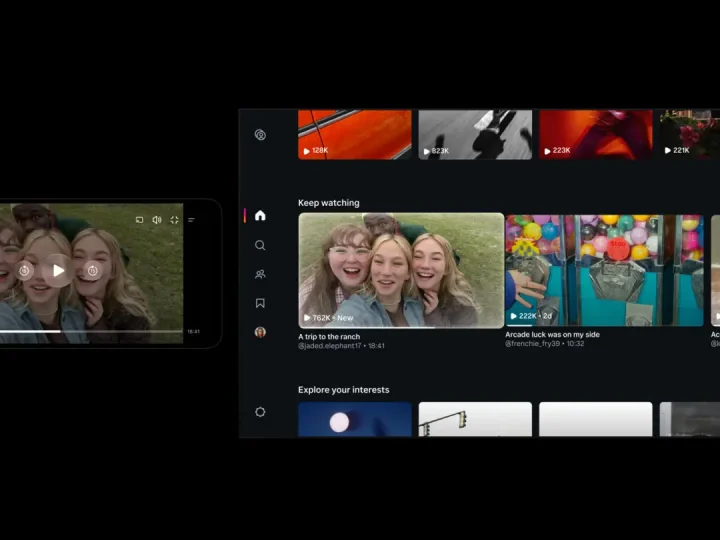720x540 pixels.
Task: Seek on the phone video progress bar
Action: coord(91,331)
